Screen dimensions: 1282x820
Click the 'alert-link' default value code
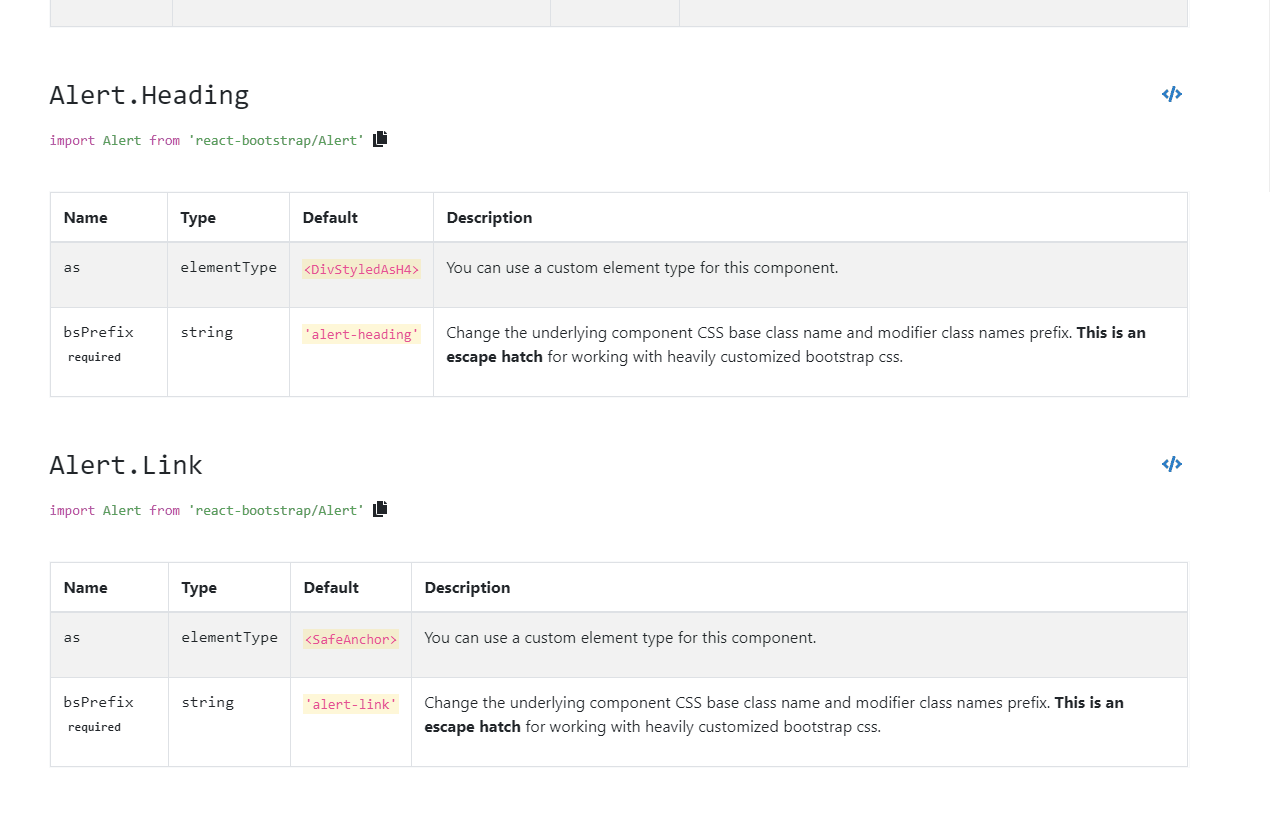point(351,705)
